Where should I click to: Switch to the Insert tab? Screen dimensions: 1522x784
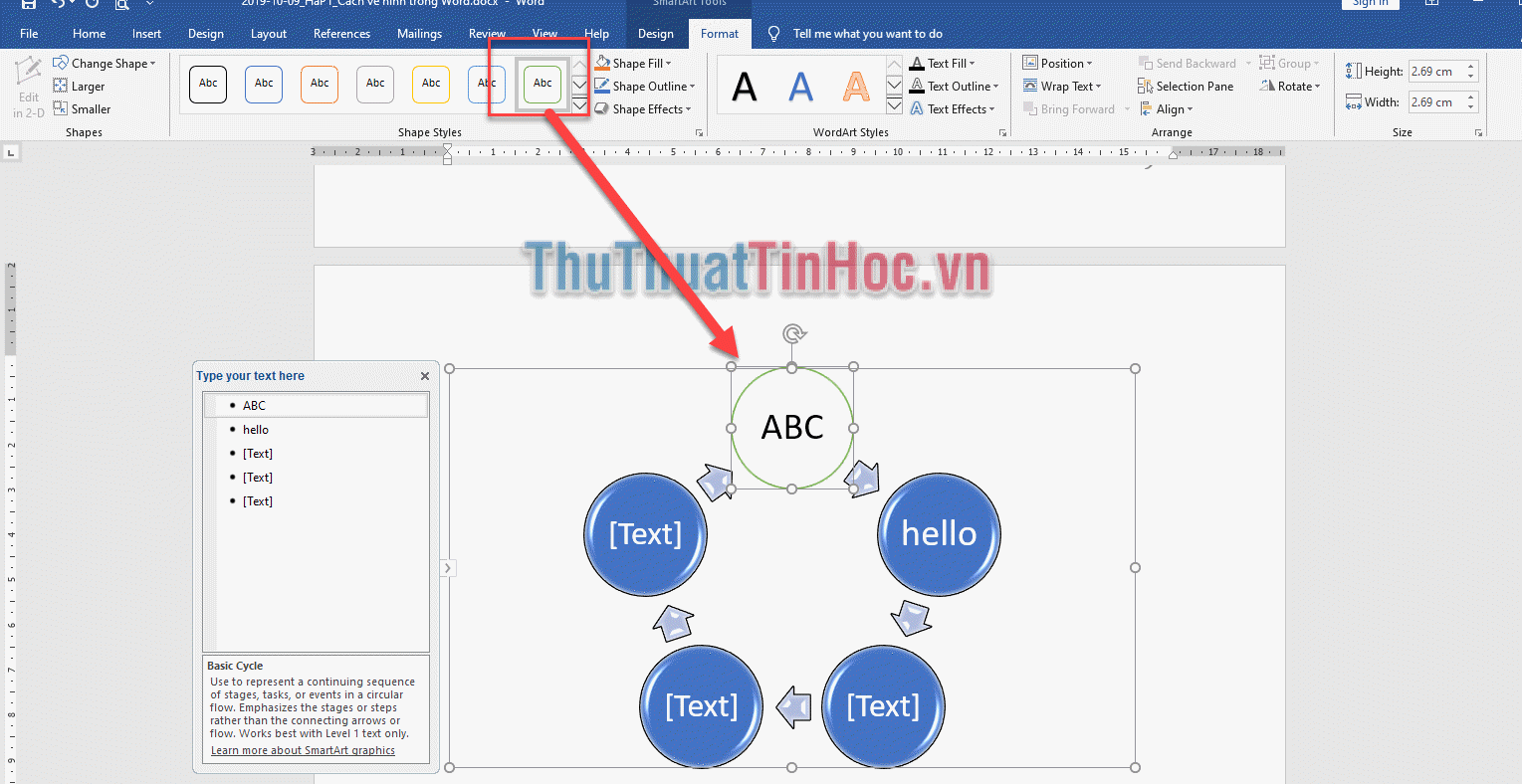pyautogui.click(x=146, y=34)
